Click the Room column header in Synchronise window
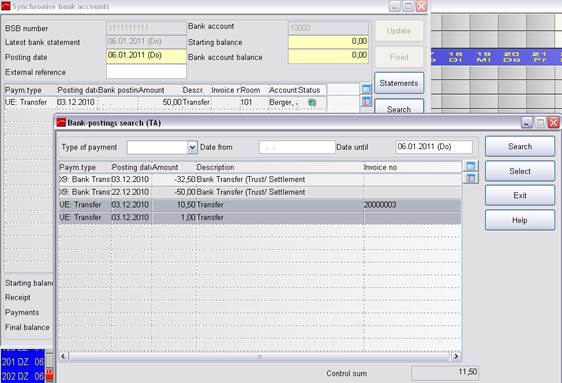 (254, 90)
